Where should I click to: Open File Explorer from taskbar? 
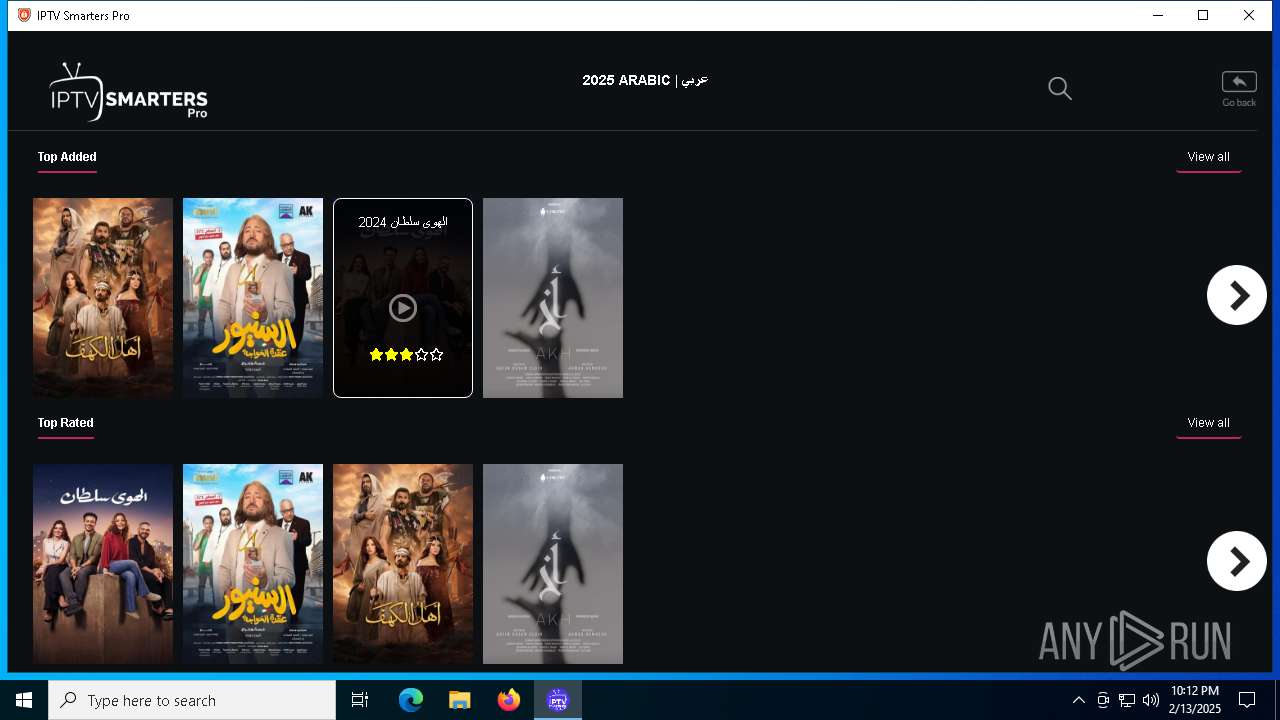(460, 700)
